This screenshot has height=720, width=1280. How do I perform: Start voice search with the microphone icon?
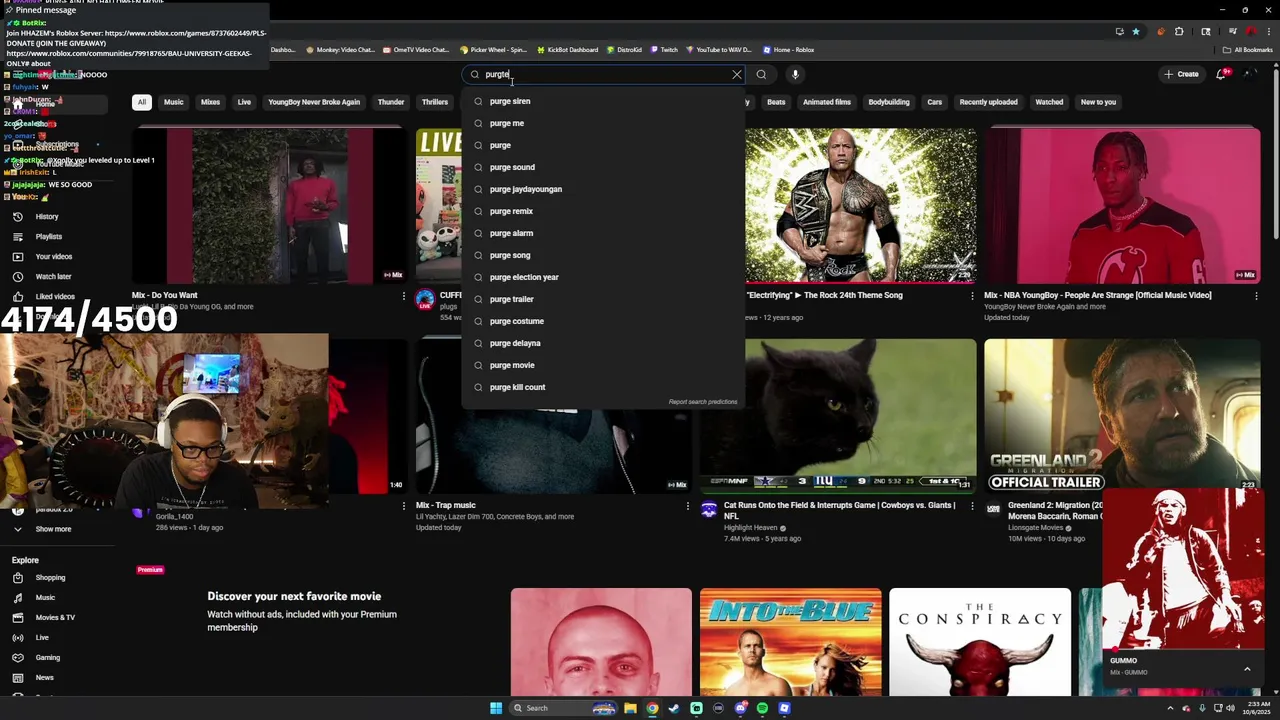[795, 74]
